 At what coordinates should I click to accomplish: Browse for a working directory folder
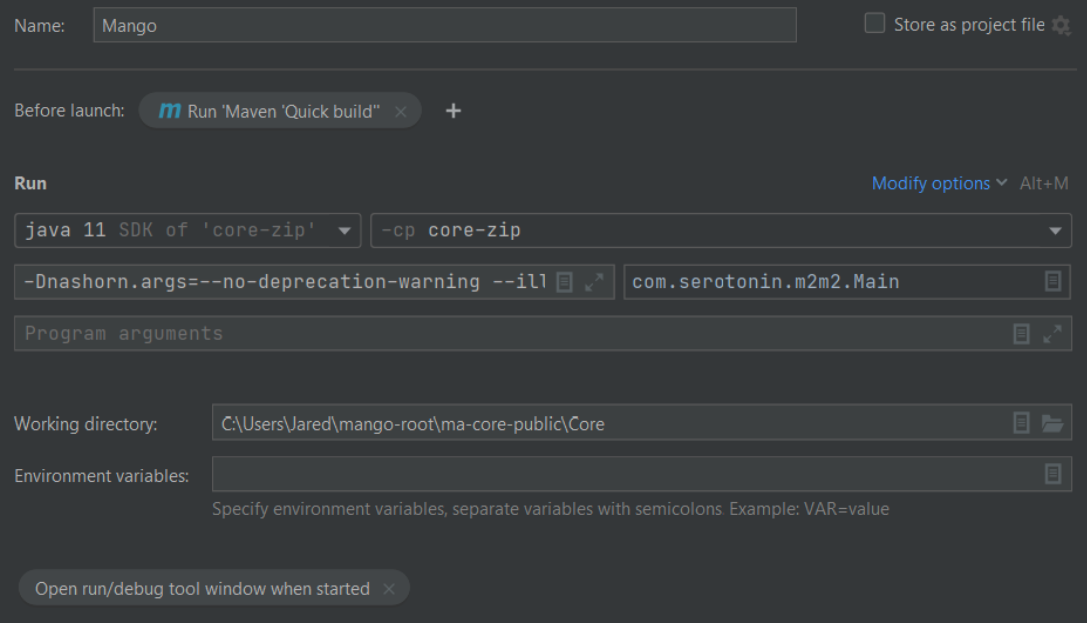pyautogui.click(x=1052, y=423)
